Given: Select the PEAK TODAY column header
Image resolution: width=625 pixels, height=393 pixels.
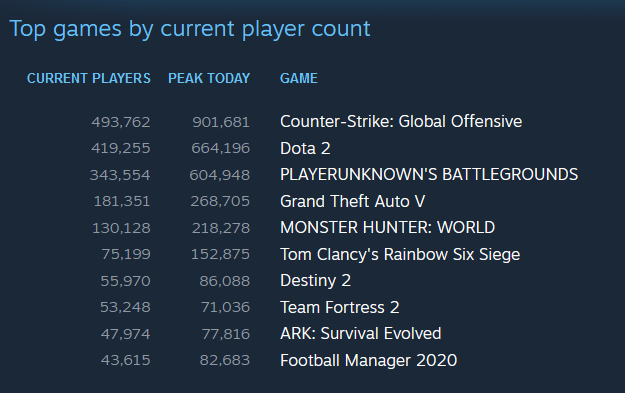Looking at the screenshot, I should (209, 78).
